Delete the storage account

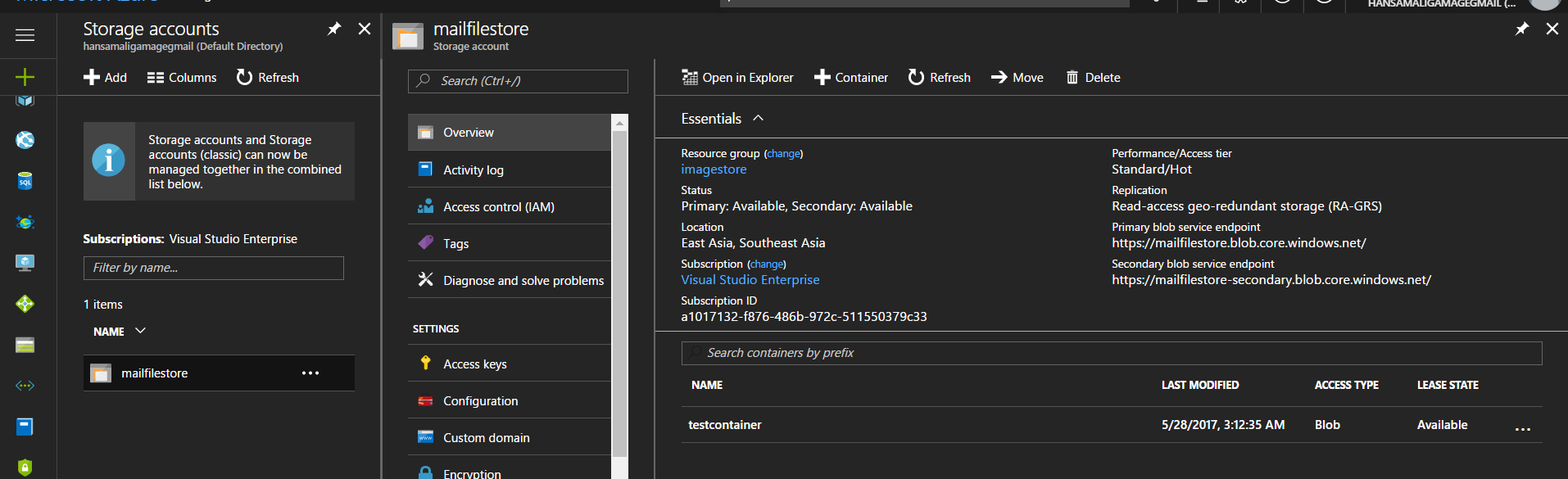coord(1093,77)
